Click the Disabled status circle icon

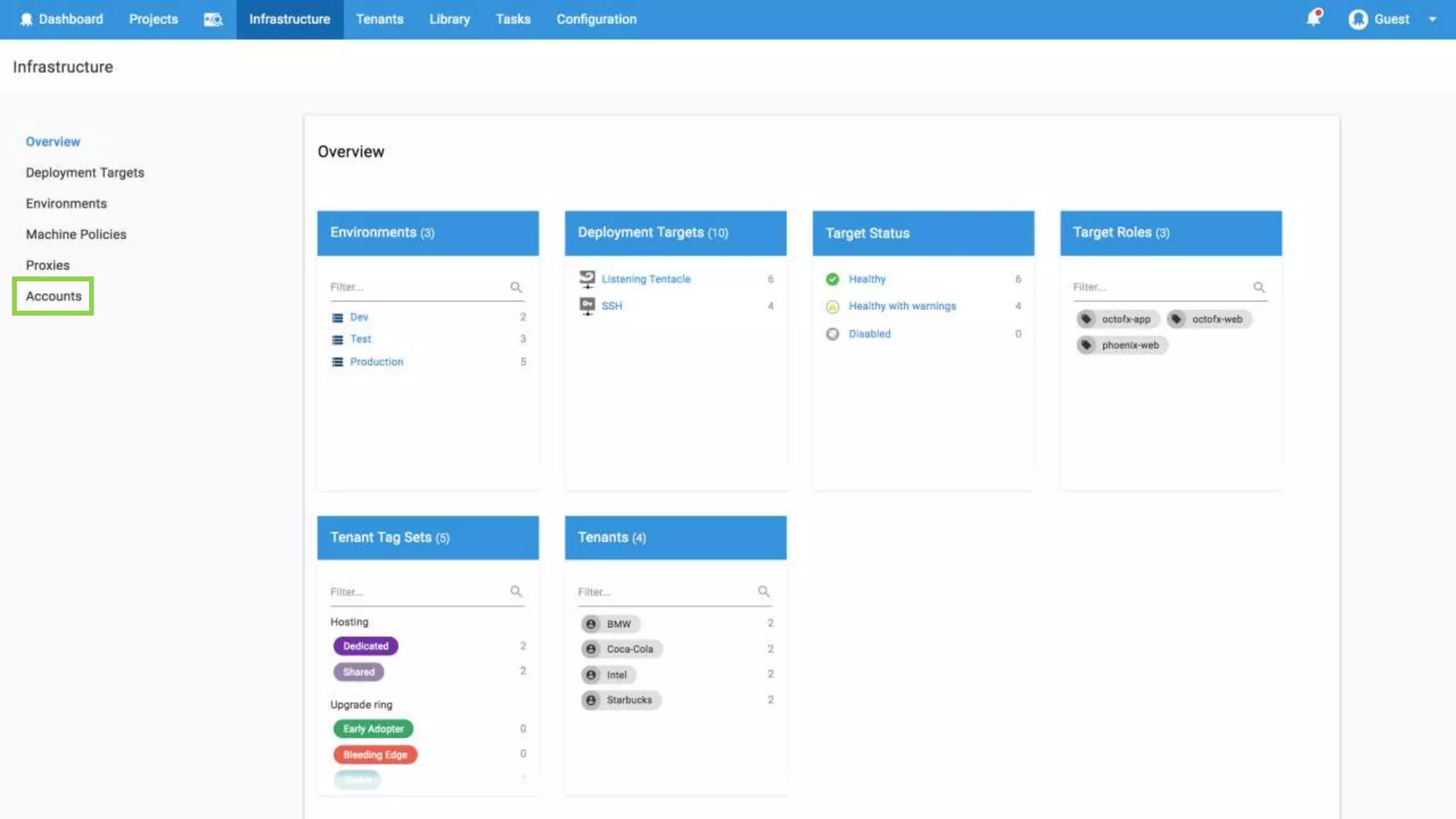coord(833,333)
